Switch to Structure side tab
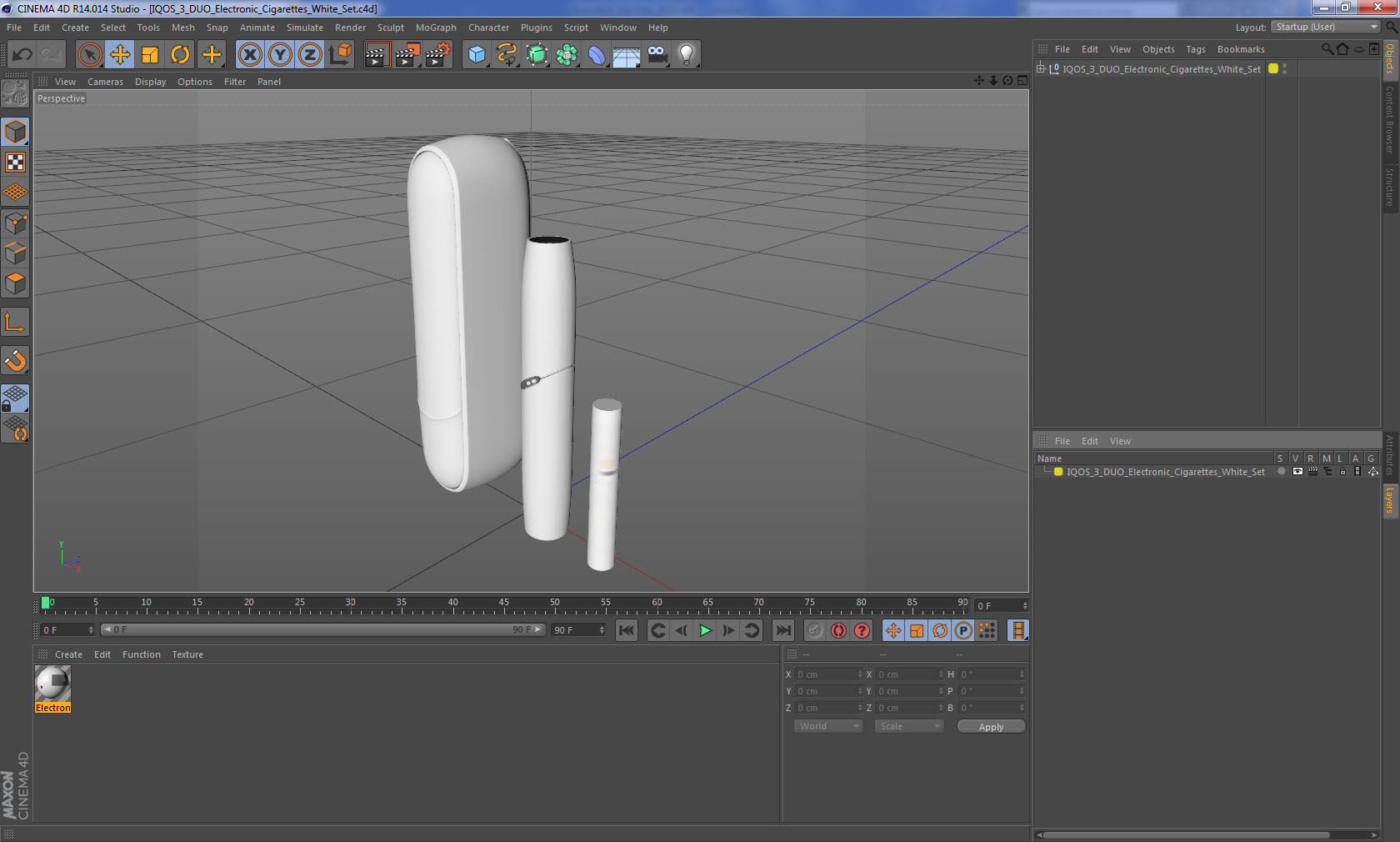1400x842 pixels. pyautogui.click(x=1390, y=187)
